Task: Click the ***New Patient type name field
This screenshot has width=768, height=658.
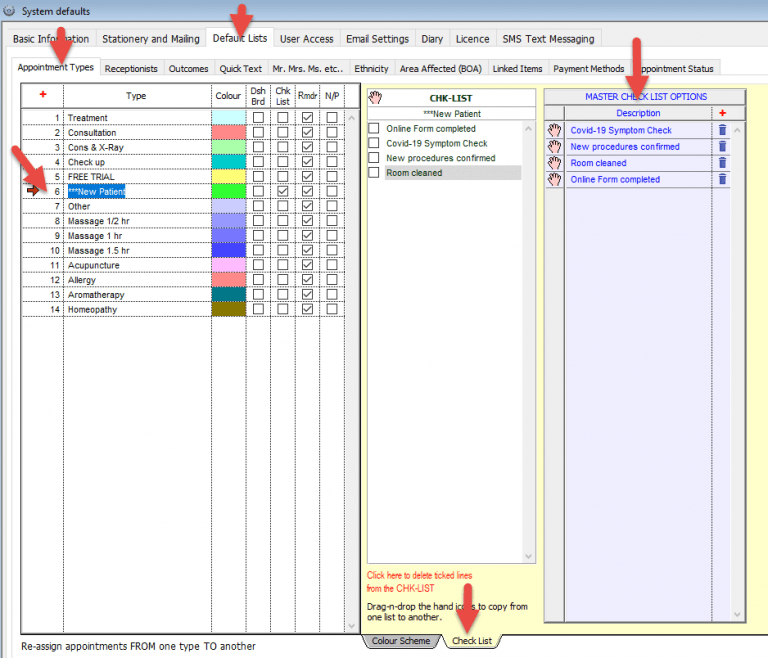Action: (x=137, y=192)
